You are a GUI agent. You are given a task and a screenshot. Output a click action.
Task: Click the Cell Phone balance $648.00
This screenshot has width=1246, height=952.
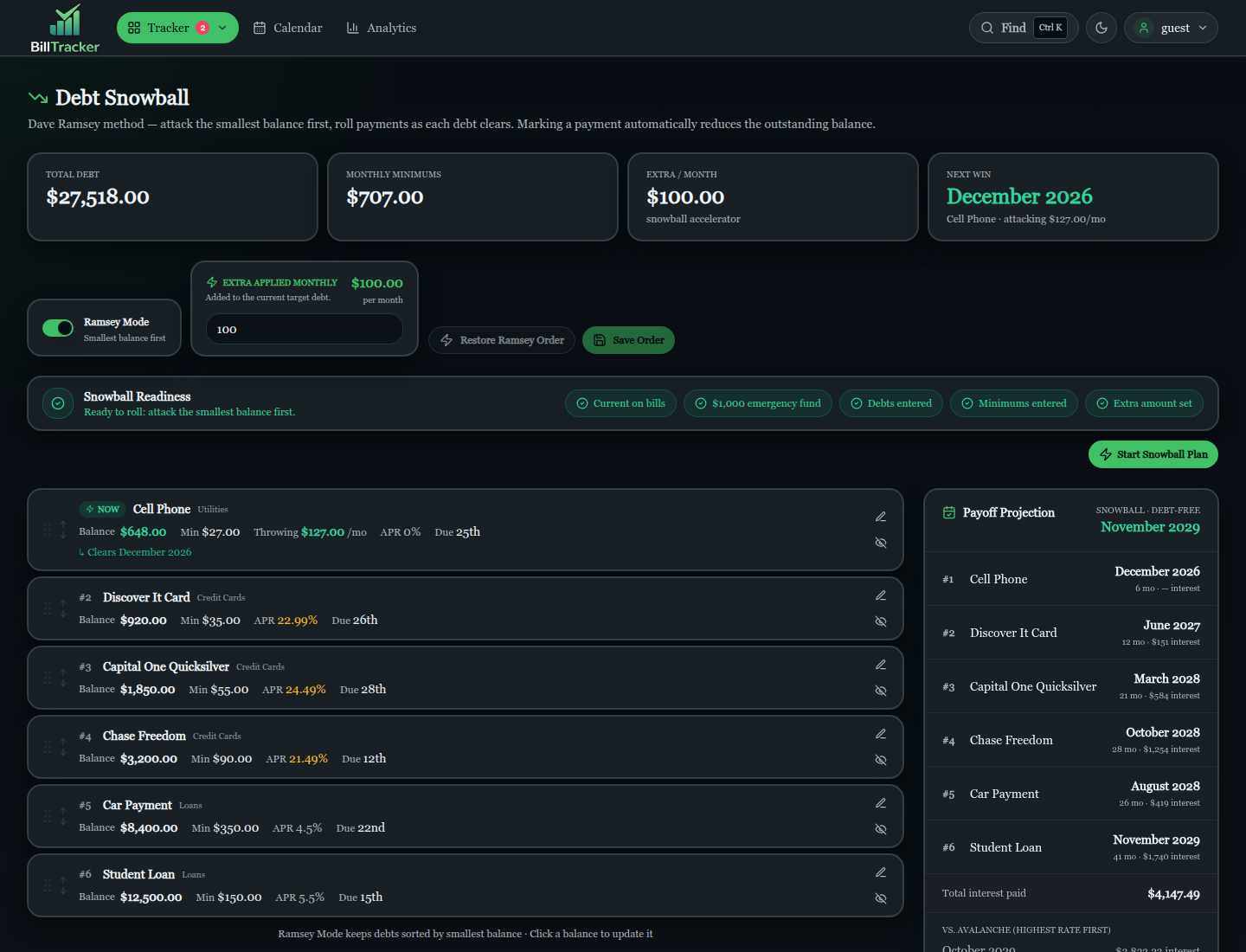[x=143, y=532]
